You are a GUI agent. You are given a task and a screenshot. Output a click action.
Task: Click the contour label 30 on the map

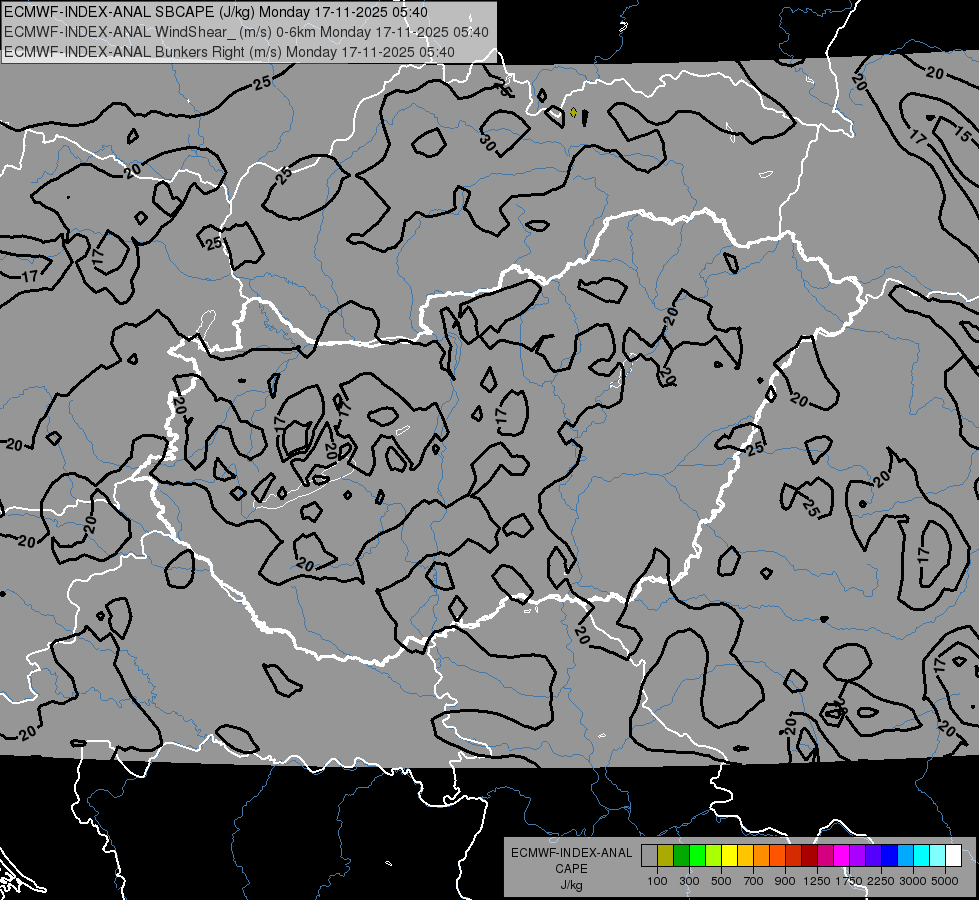click(x=488, y=143)
